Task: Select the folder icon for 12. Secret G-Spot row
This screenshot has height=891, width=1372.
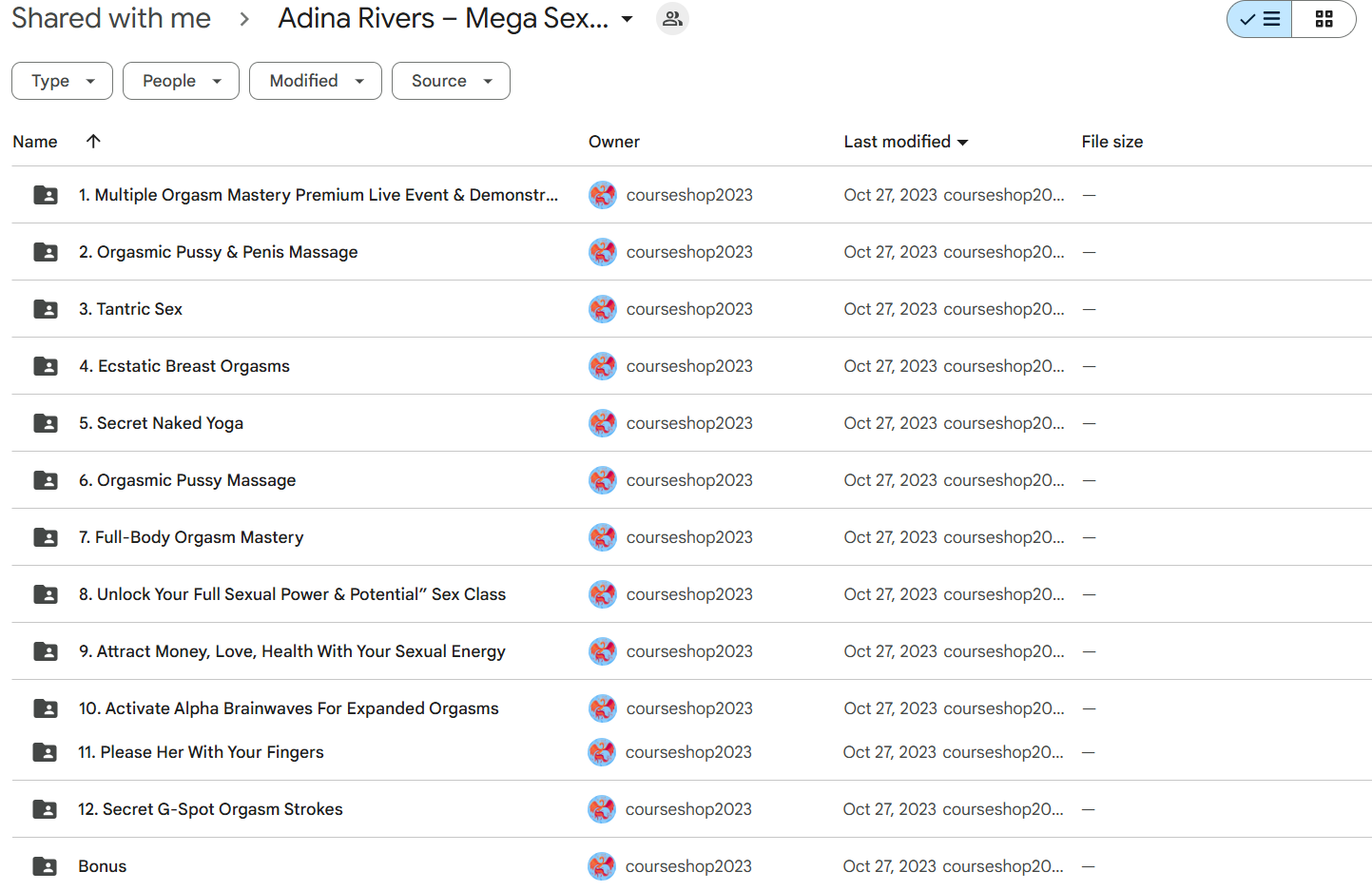Action: click(45, 809)
